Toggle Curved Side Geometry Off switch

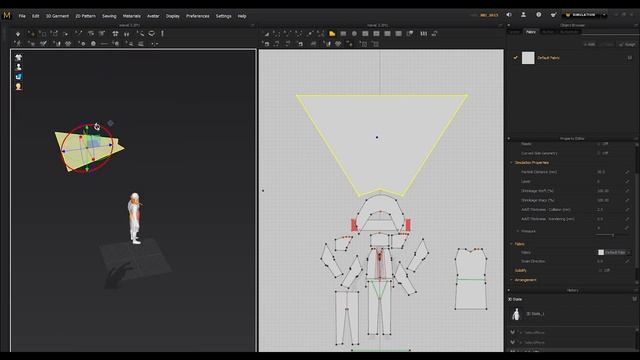(603, 153)
